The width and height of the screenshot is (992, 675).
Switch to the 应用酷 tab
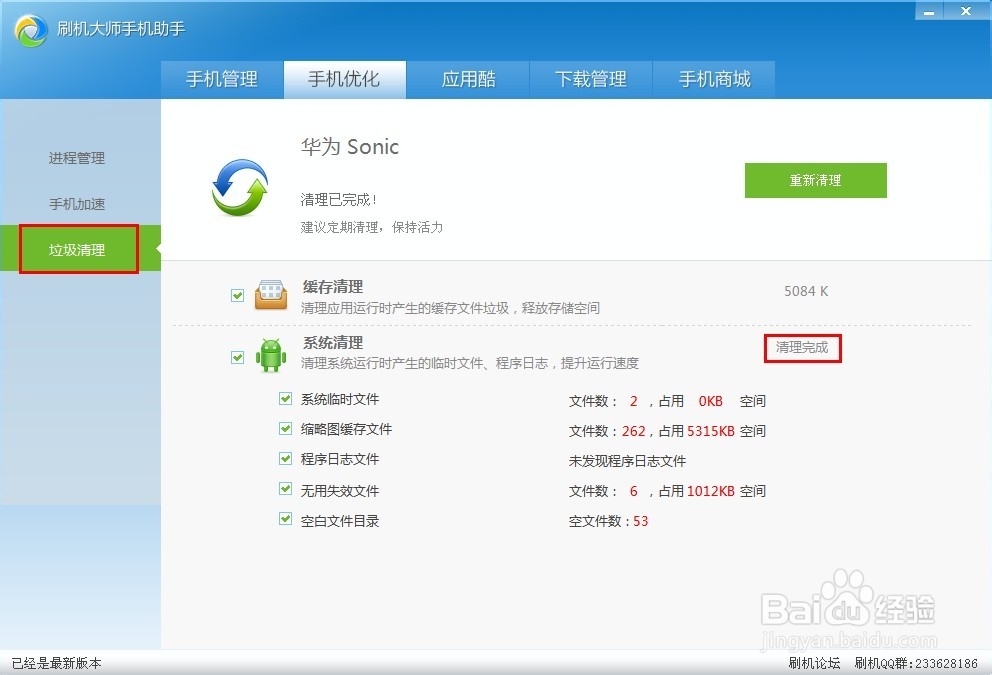tap(468, 80)
